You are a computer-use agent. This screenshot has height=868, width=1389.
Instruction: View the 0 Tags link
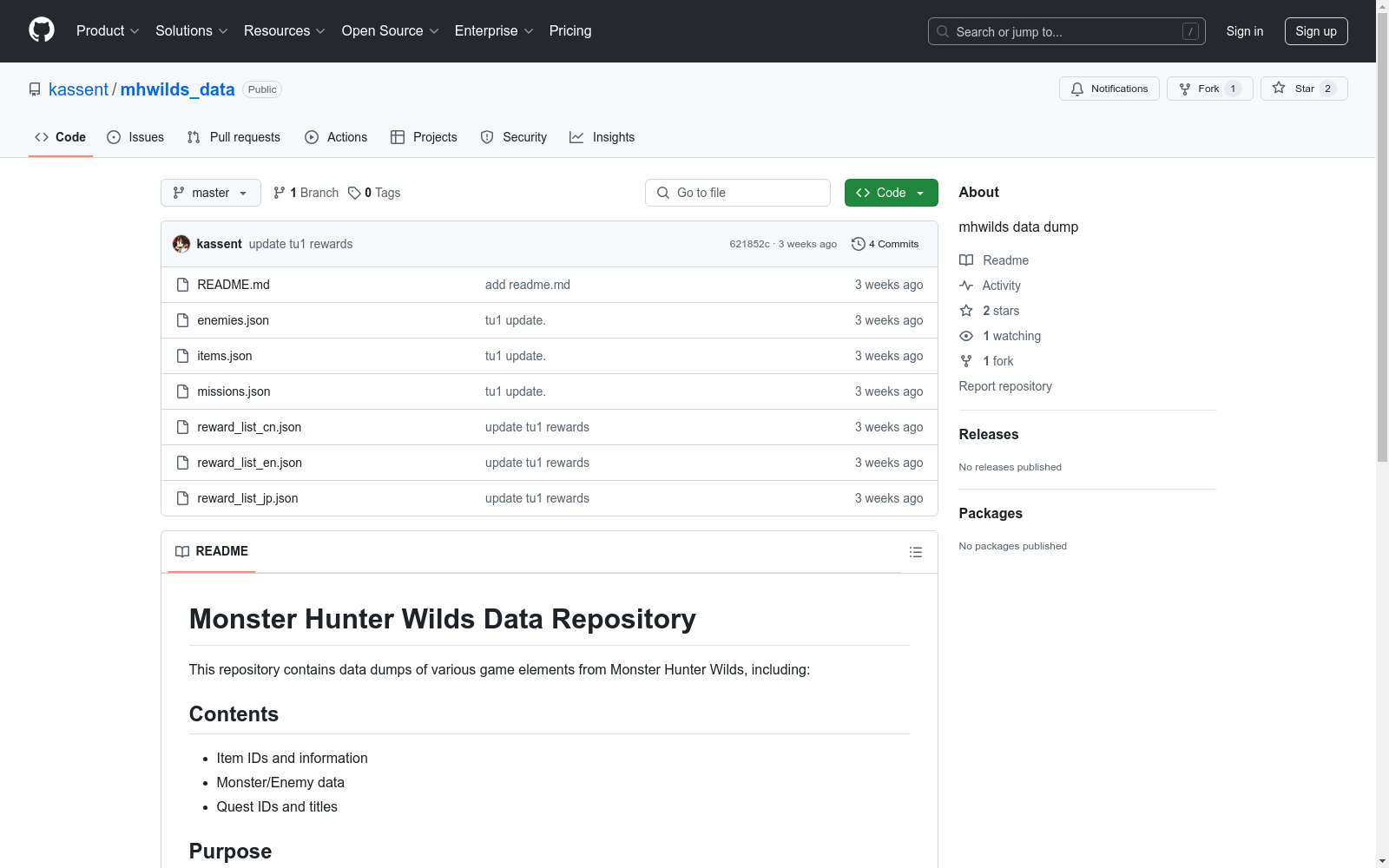tap(374, 193)
